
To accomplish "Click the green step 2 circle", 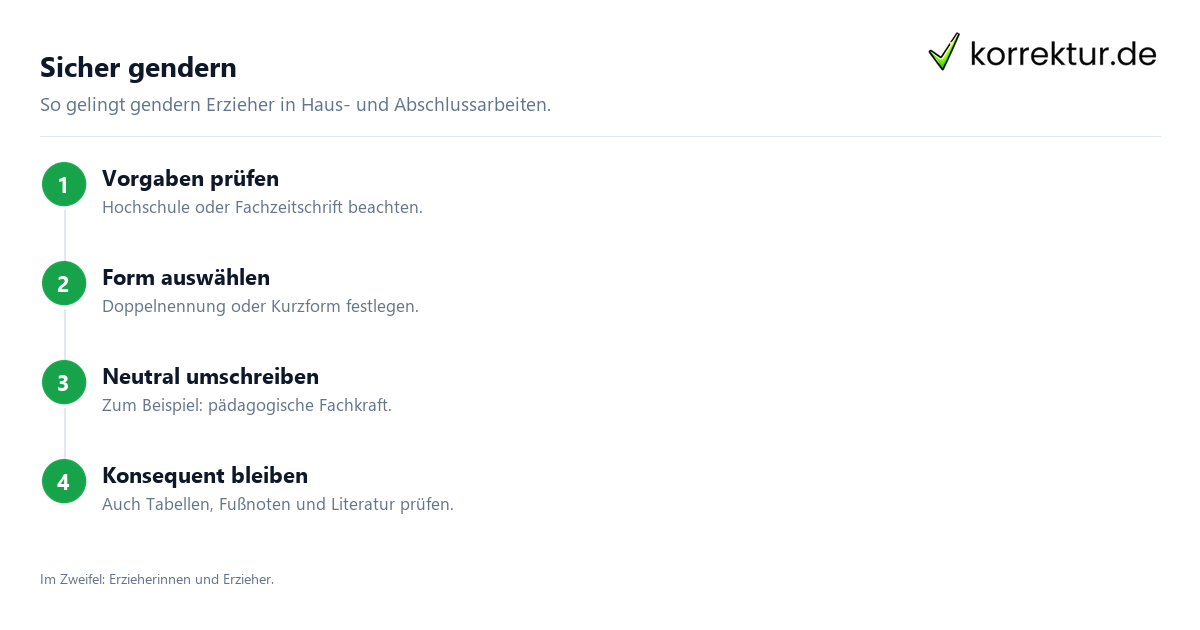I will coord(64,283).
